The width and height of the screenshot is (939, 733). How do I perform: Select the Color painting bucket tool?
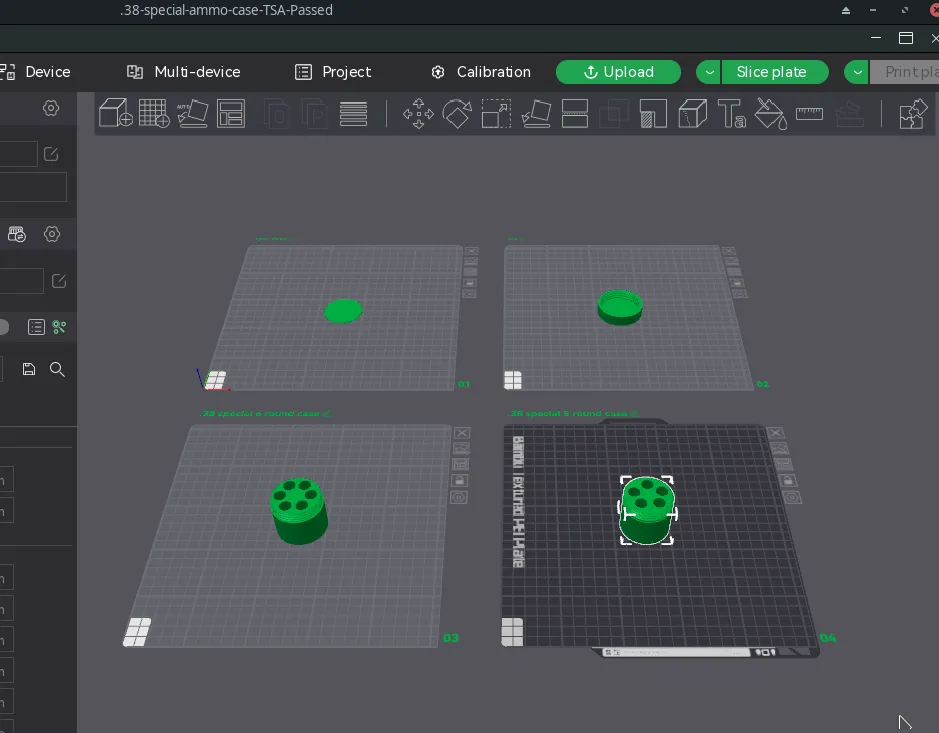pos(770,113)
